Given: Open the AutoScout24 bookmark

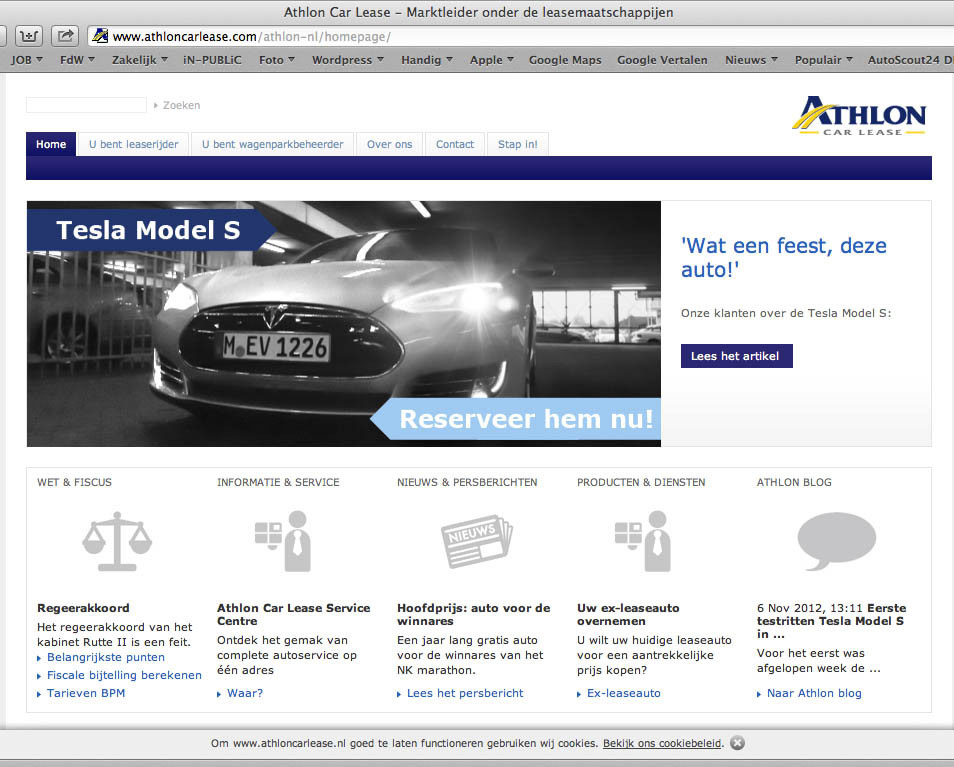Looking at the screenshot, I should click(x=910, y=60).
